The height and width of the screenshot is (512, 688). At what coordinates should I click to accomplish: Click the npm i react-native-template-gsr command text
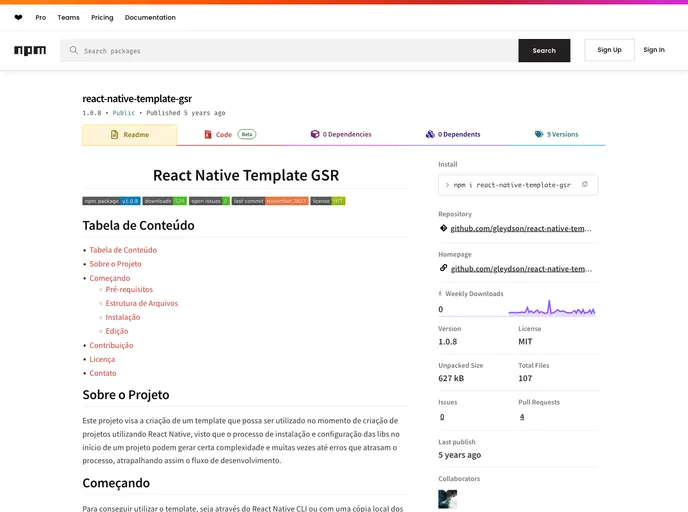[x=512, y=185]
